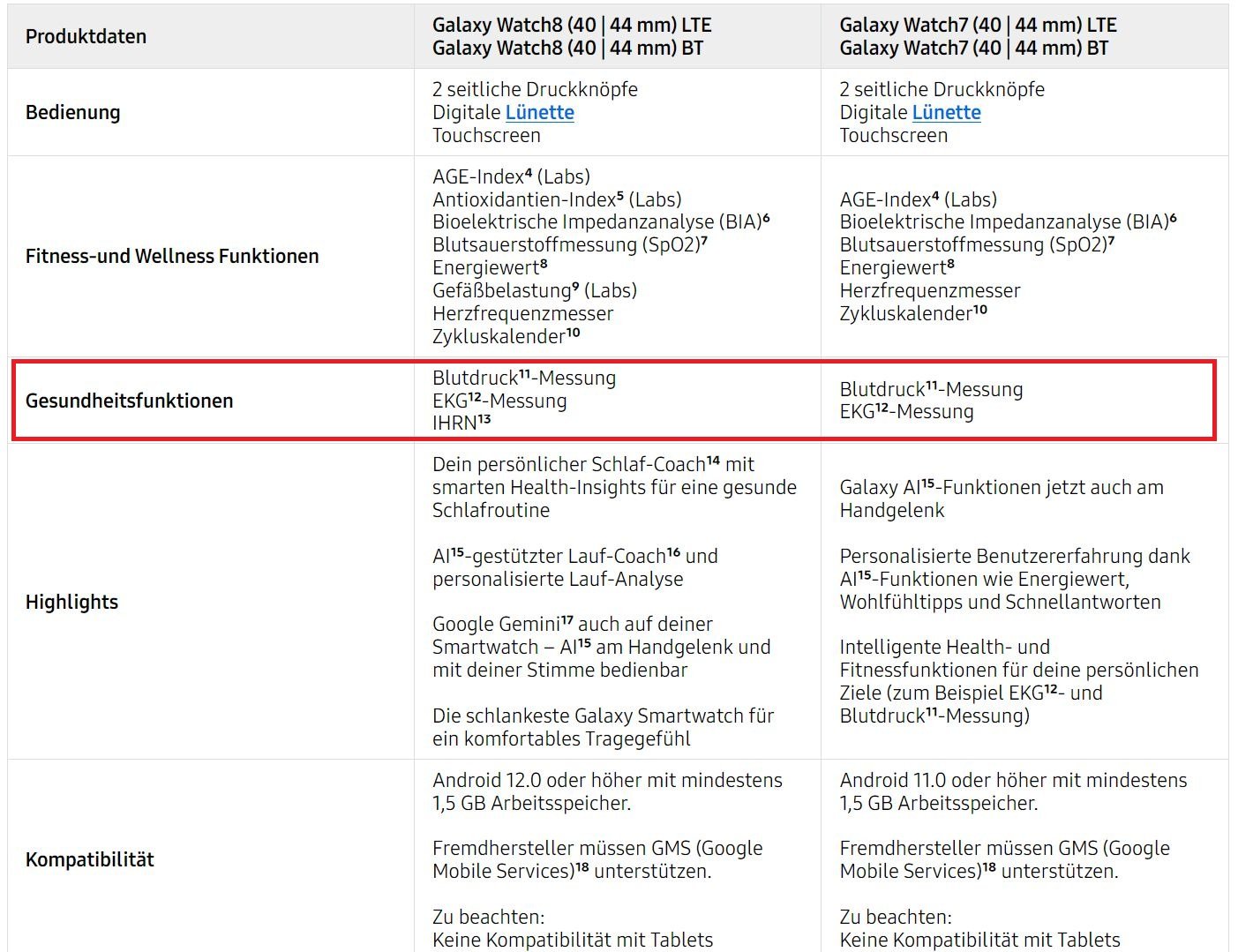Open the Lünette link in Watch8 column
Viewport: 1238px width, 952px height.
539,112
